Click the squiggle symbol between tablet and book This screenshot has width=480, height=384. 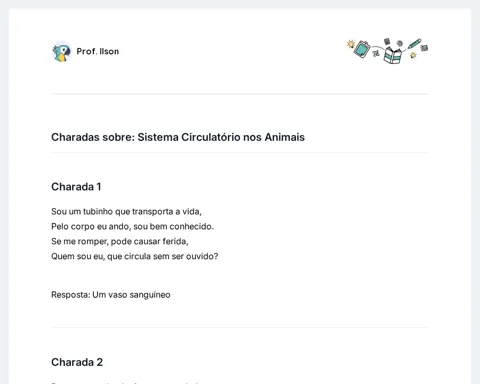coord(376,53)
